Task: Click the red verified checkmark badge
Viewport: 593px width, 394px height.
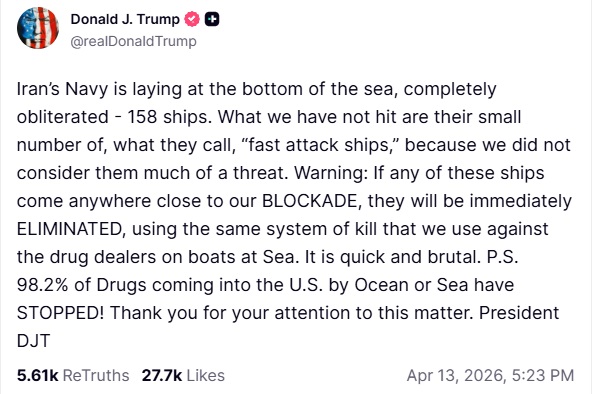Action: 192,19
